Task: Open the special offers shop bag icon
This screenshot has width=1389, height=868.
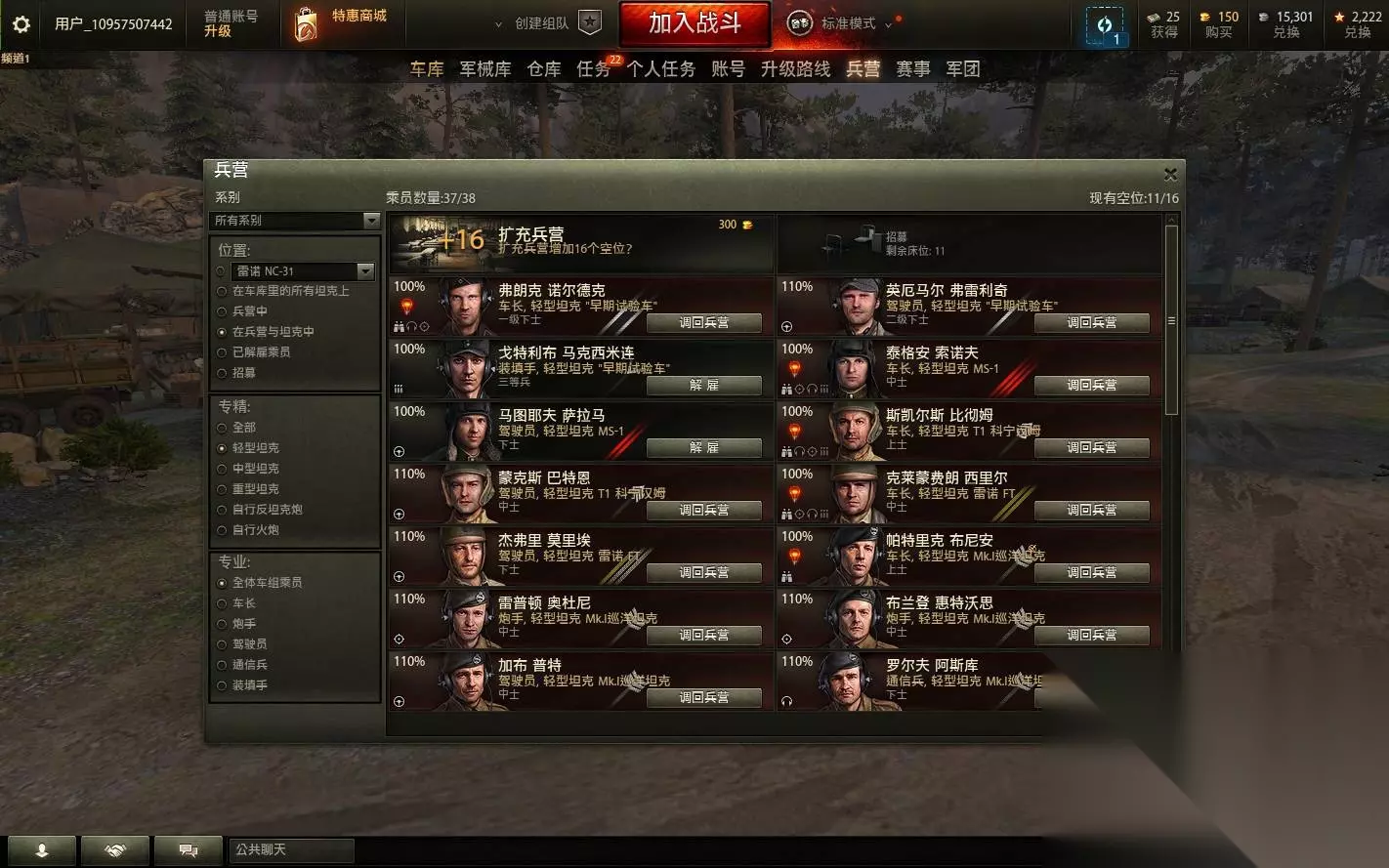Action: pyautogui.click(x=306, y=23)
